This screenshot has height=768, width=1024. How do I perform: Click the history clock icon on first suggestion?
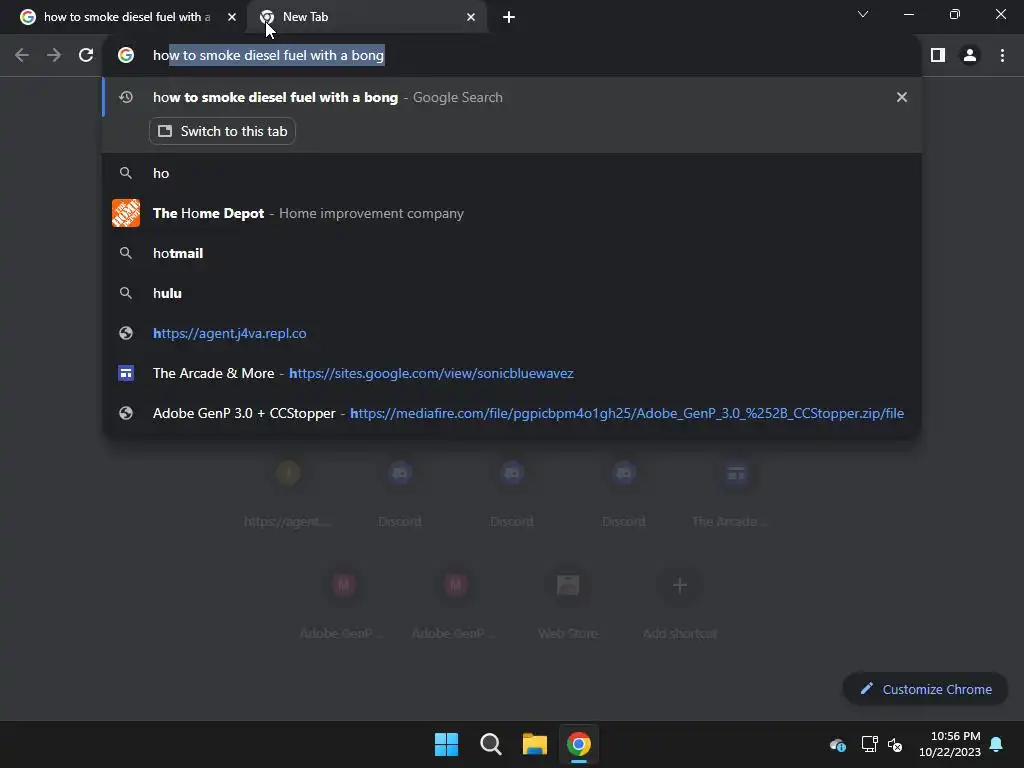(x=126, y=97)
